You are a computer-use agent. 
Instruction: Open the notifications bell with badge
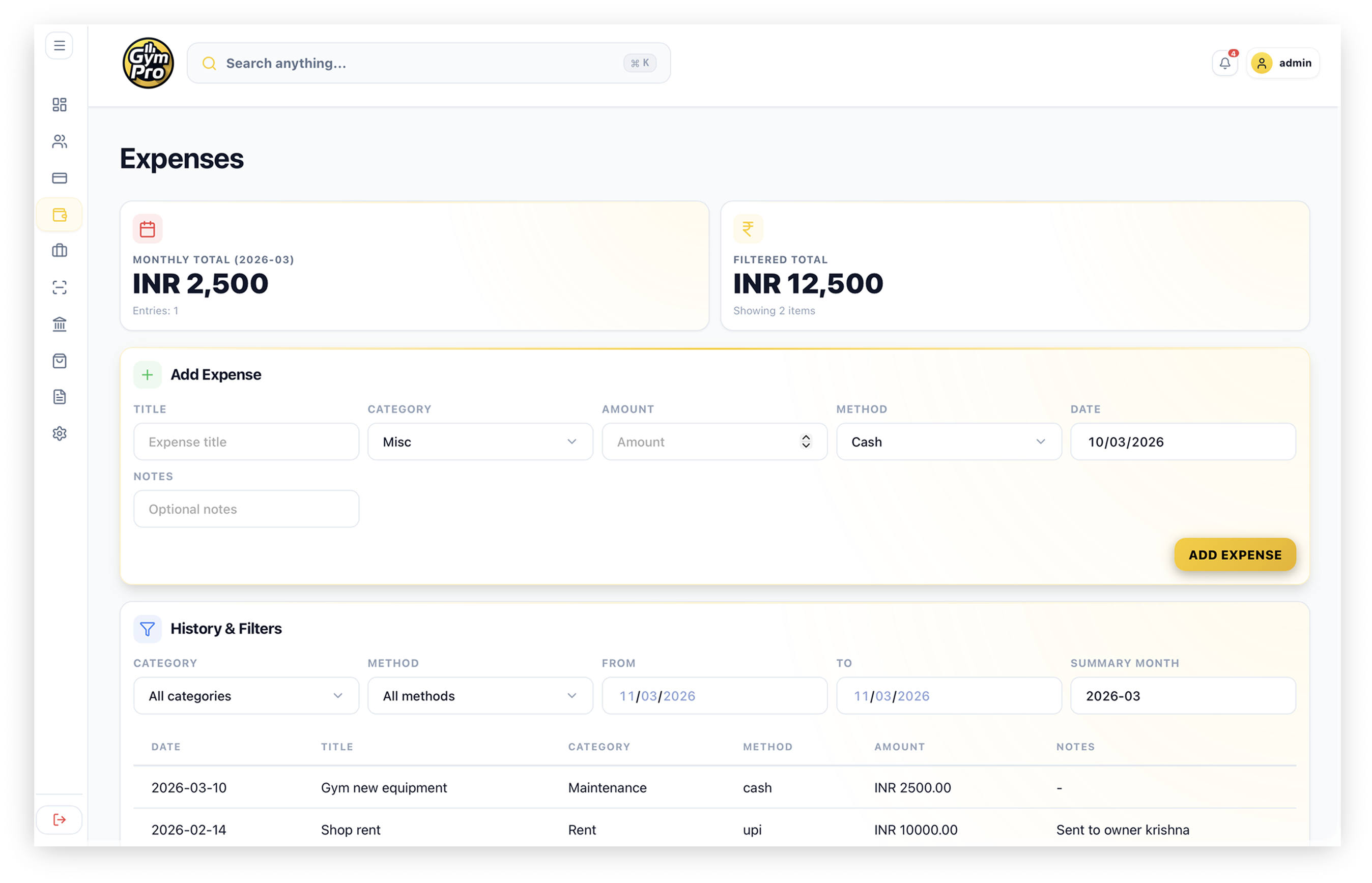click(1224, 63)
